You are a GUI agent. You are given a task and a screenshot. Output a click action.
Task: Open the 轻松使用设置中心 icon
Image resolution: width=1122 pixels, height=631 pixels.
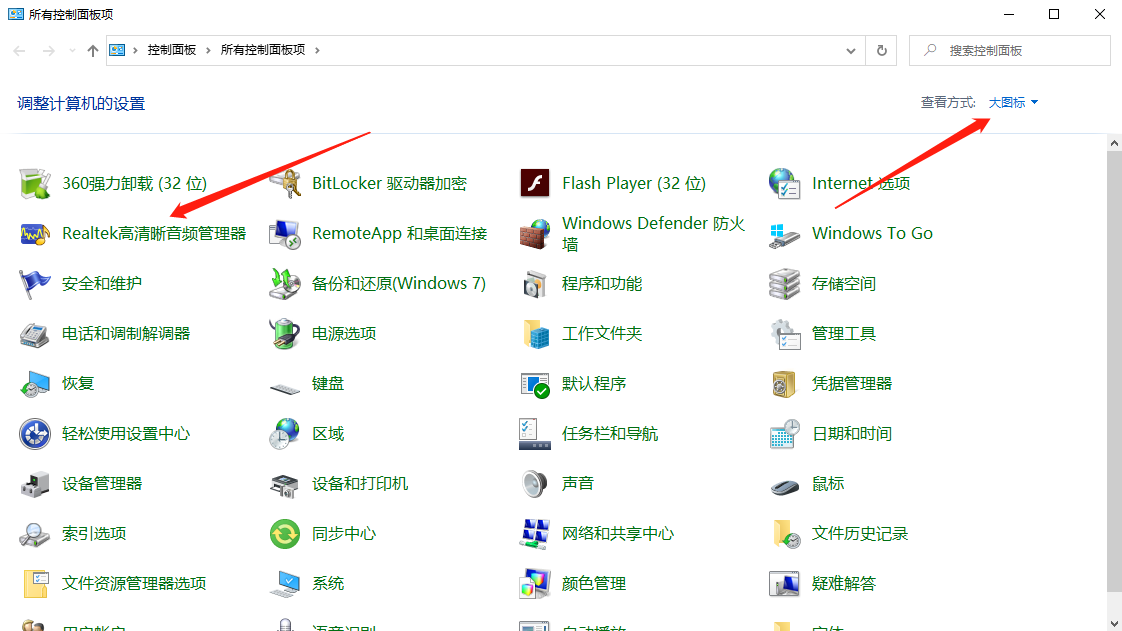(x=34, y=434)
